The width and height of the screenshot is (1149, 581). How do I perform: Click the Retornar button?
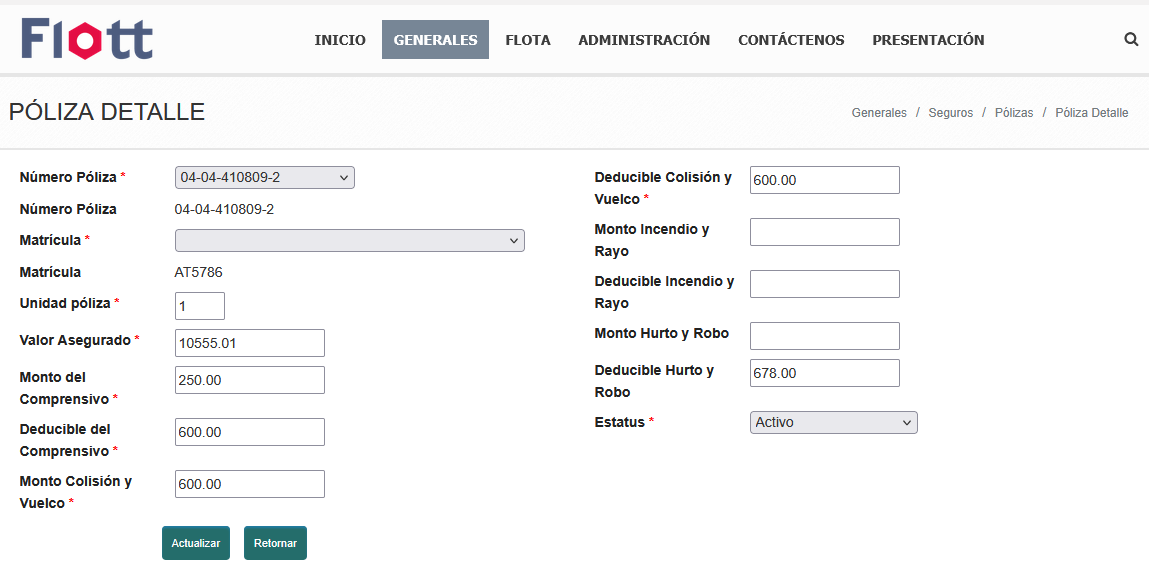[x=275, y=543]
